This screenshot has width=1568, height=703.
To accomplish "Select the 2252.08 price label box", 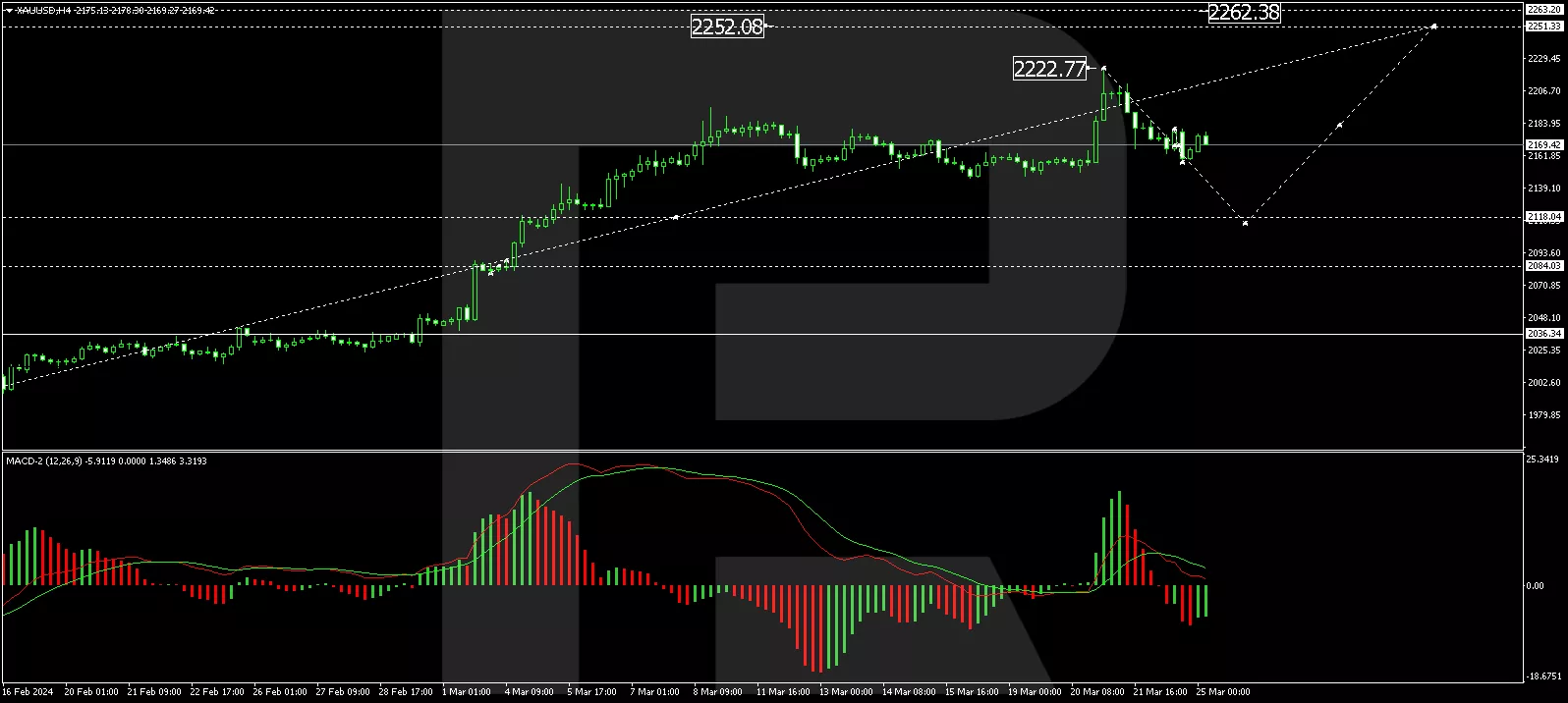I will [727, 27].
